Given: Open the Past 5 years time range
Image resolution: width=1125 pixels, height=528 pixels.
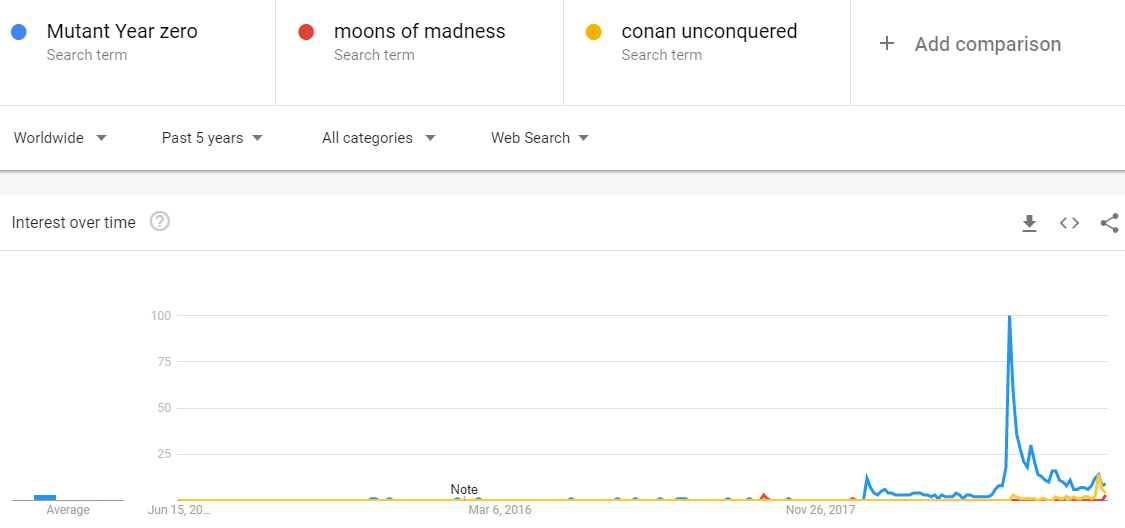Looking at the screenshot, I should 212,138.
